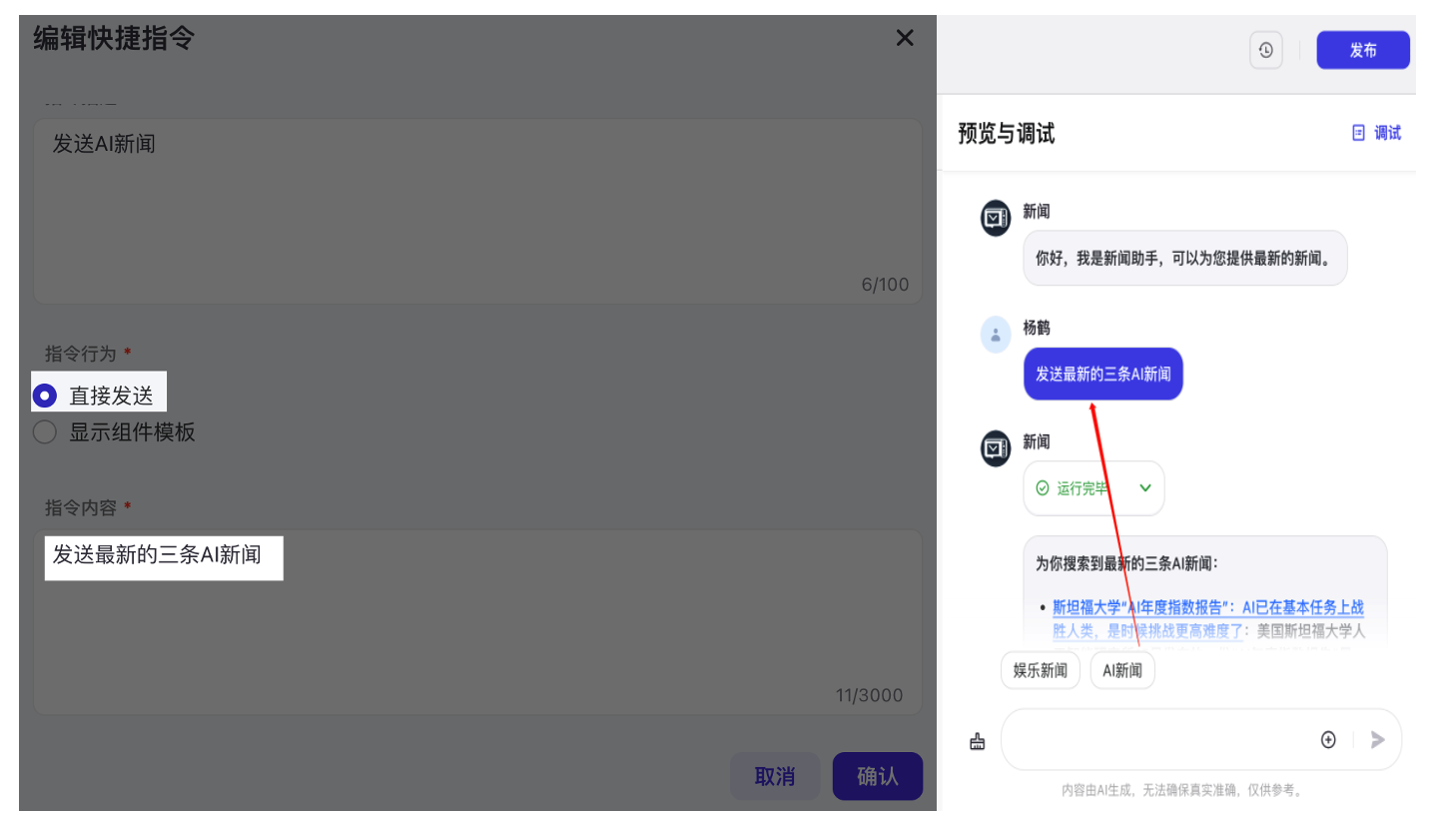Viewport: 1456px width, 813px height.
Task: Click the broom clear-chat icon
Action: [x=978, y=741]
